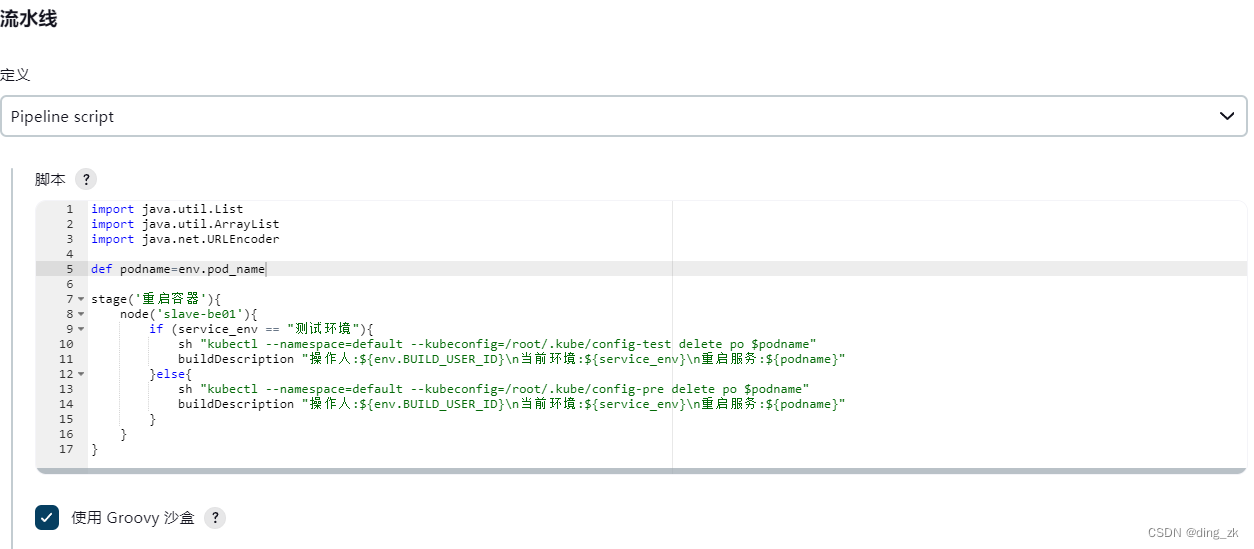Open the Pipeline script definition dropdown
This screenshot has width=1254, height=549.
tap(623, 116)
